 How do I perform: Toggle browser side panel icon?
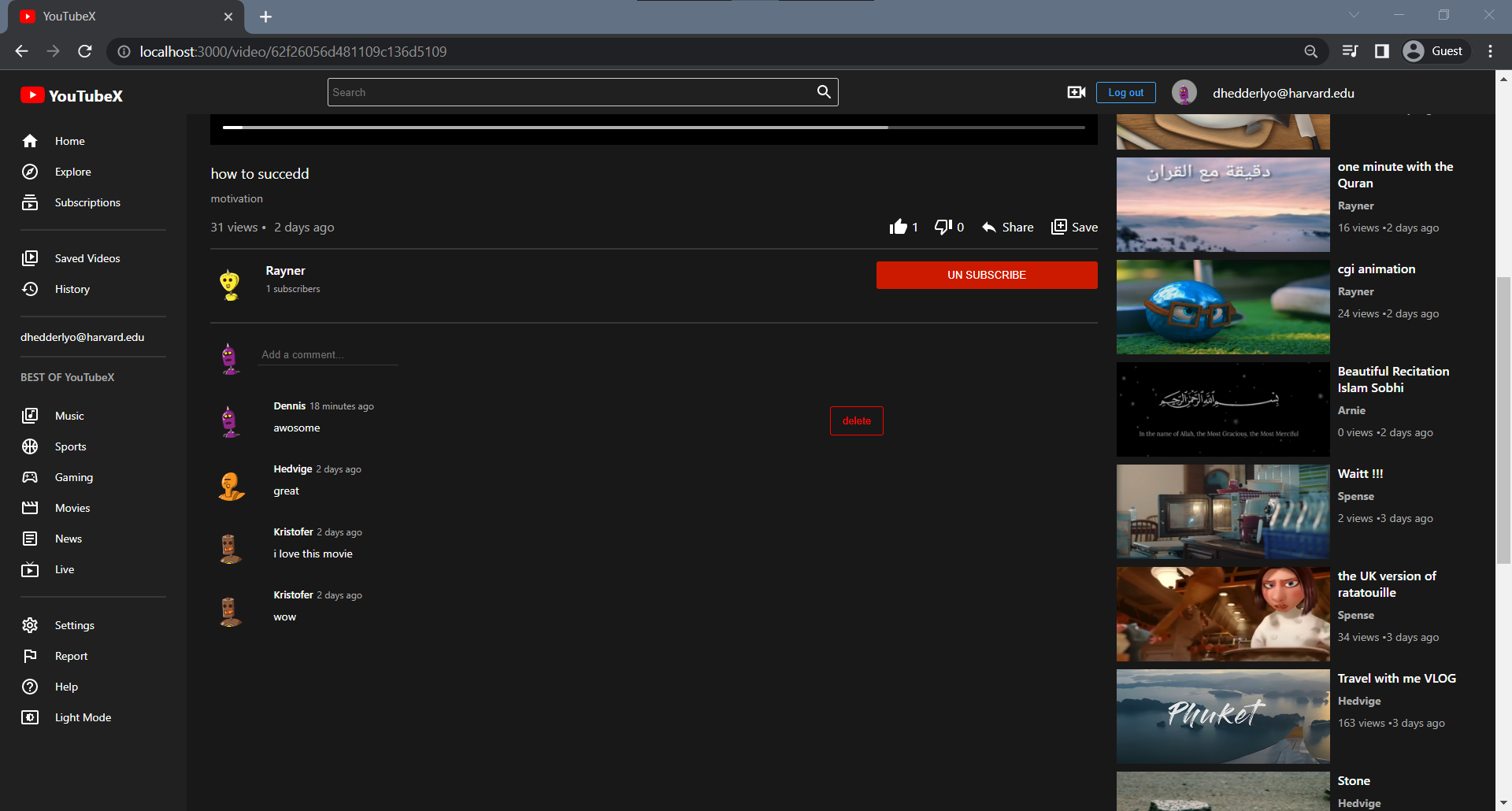point(1381,51)
